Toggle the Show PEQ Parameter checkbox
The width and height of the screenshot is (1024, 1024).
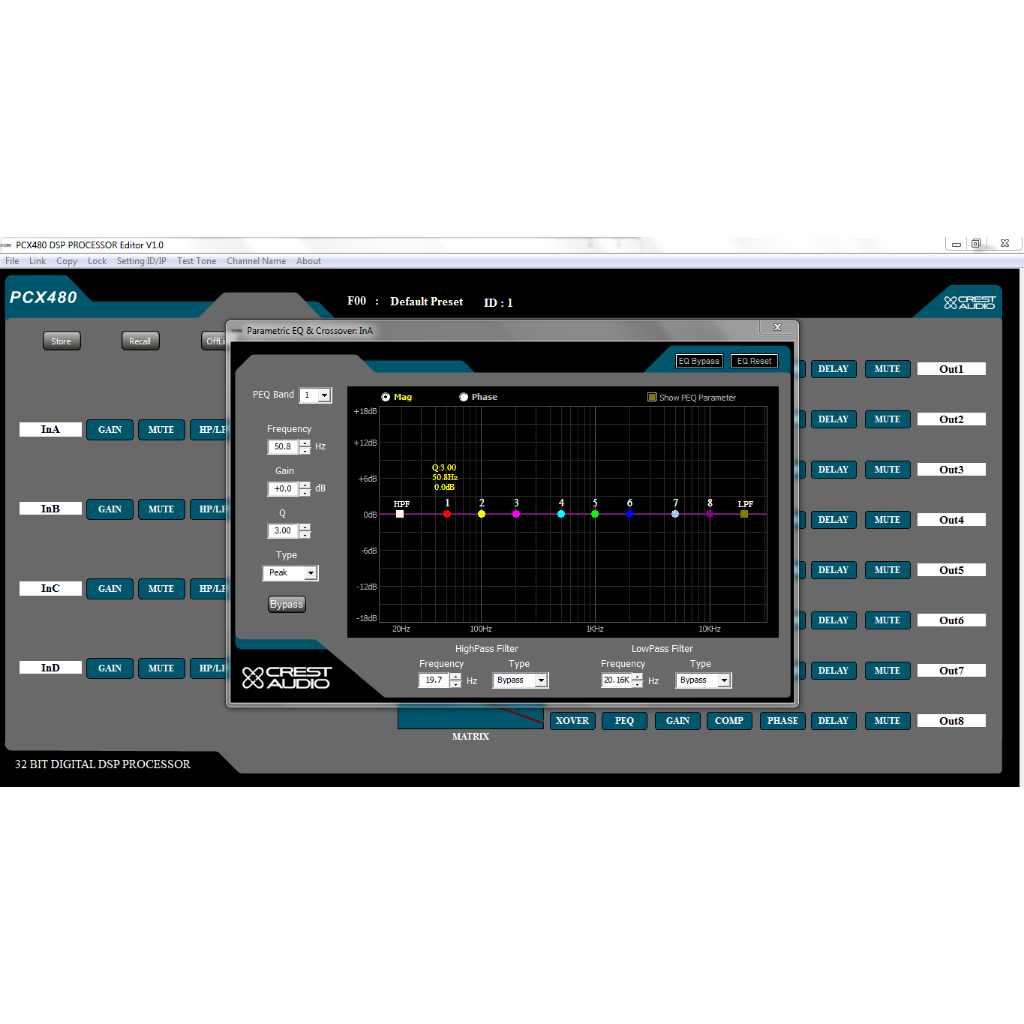pyautogui.click(x=653, y=396)
